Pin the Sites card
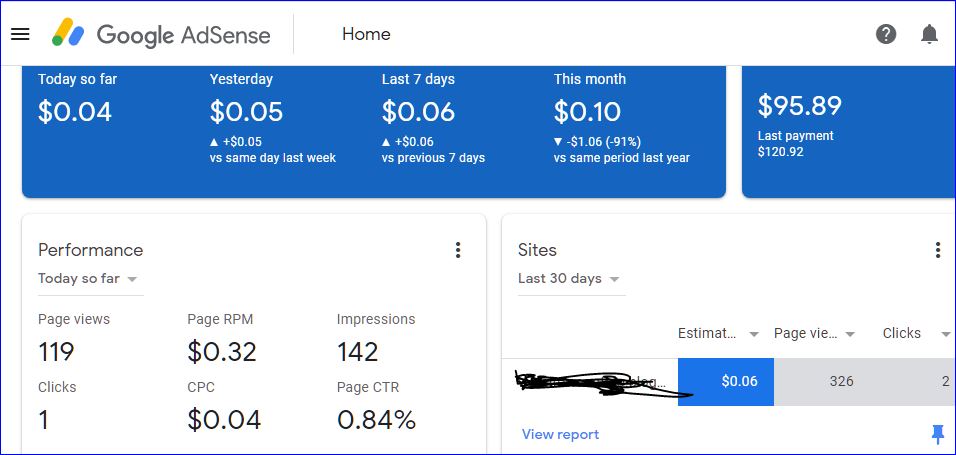 tap(938, 434)
